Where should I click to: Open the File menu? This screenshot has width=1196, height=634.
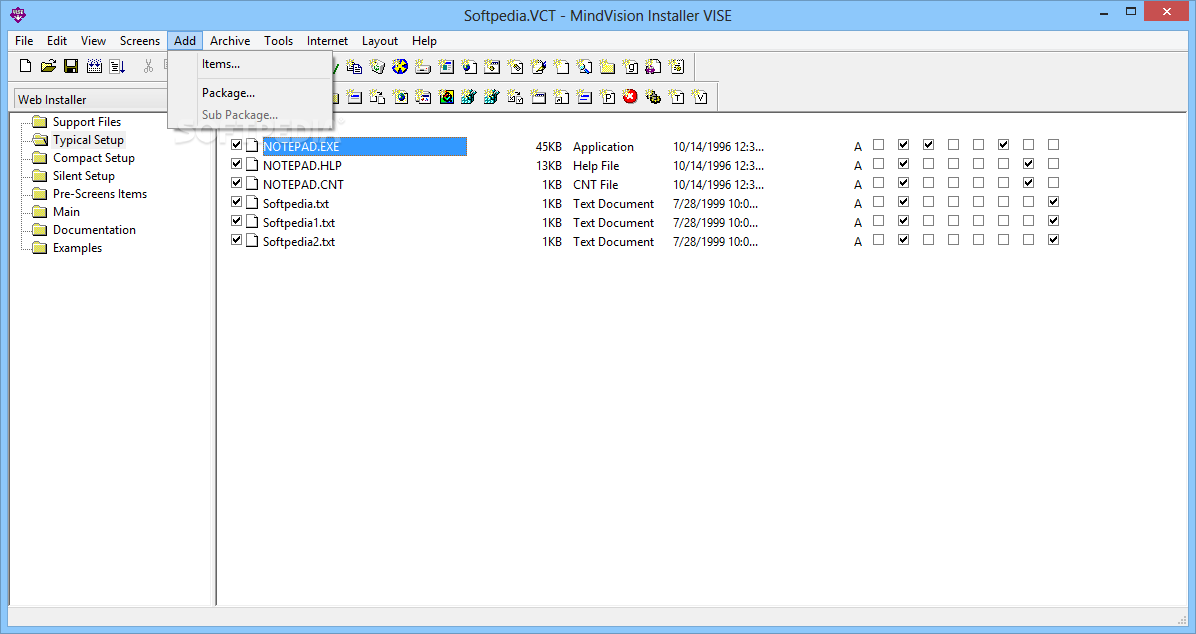(24, 40)
